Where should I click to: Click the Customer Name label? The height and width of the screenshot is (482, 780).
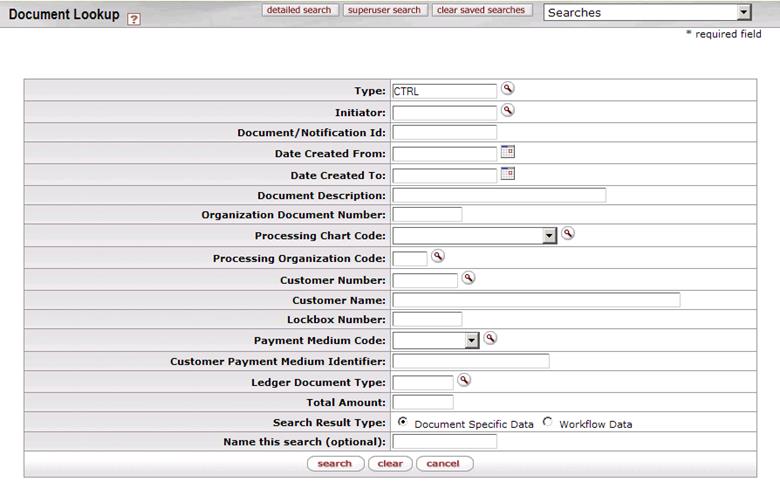tap(339, 300)
